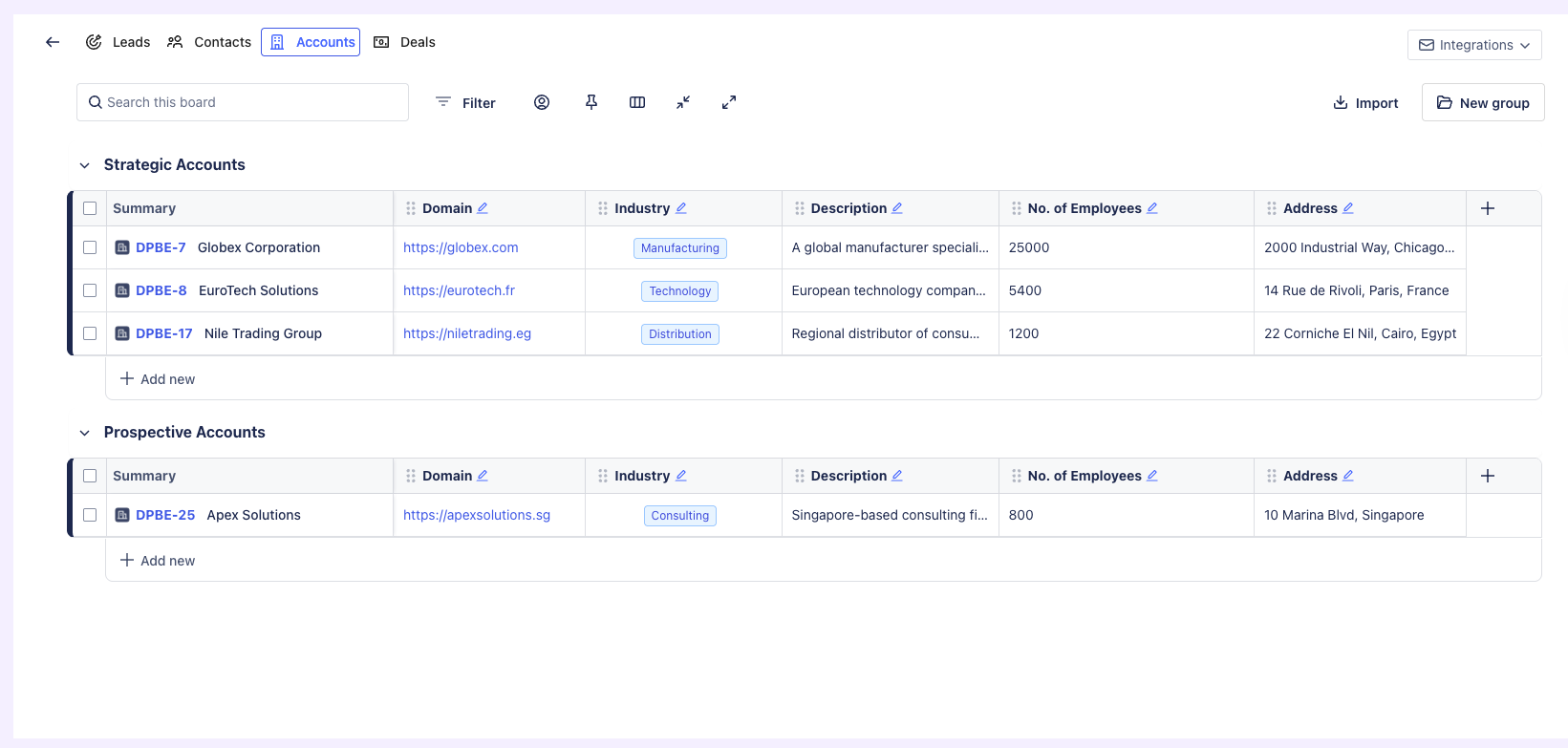Open the columns layout icon
This screenshot has height=748, width=1568.
[x=637, y=102]
